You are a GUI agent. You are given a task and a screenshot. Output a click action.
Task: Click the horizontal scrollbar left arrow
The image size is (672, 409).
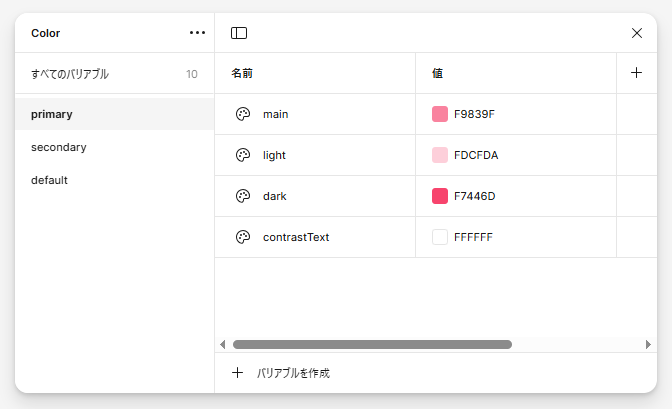click(x=222, y=344)
